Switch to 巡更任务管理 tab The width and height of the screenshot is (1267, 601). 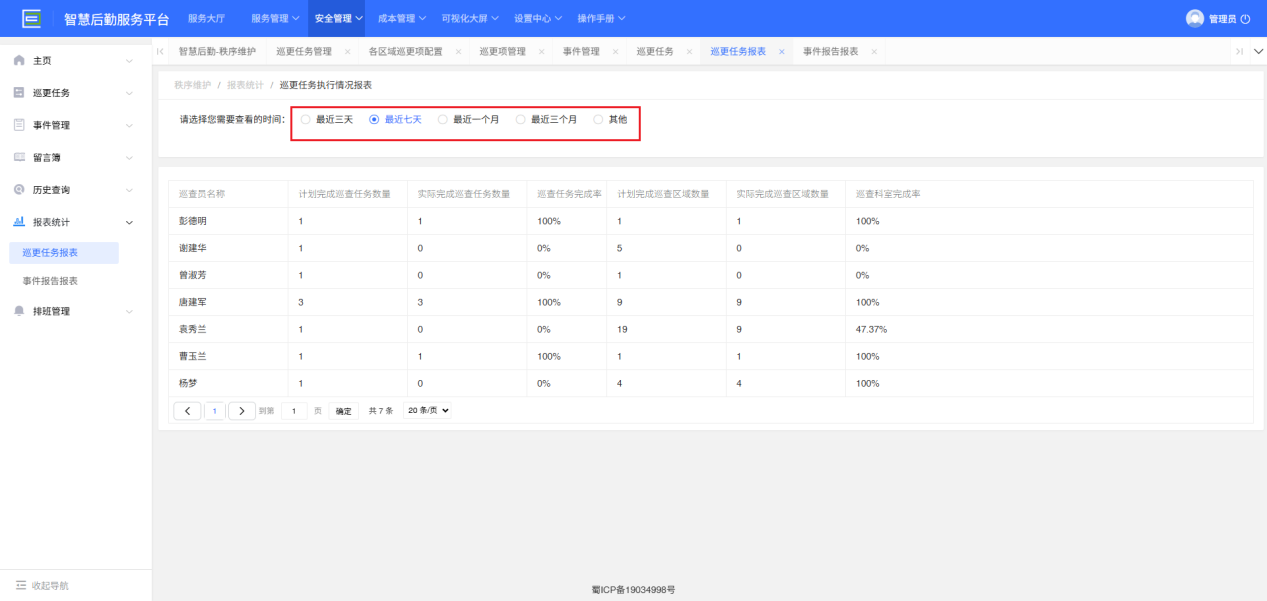click(304, 51)
